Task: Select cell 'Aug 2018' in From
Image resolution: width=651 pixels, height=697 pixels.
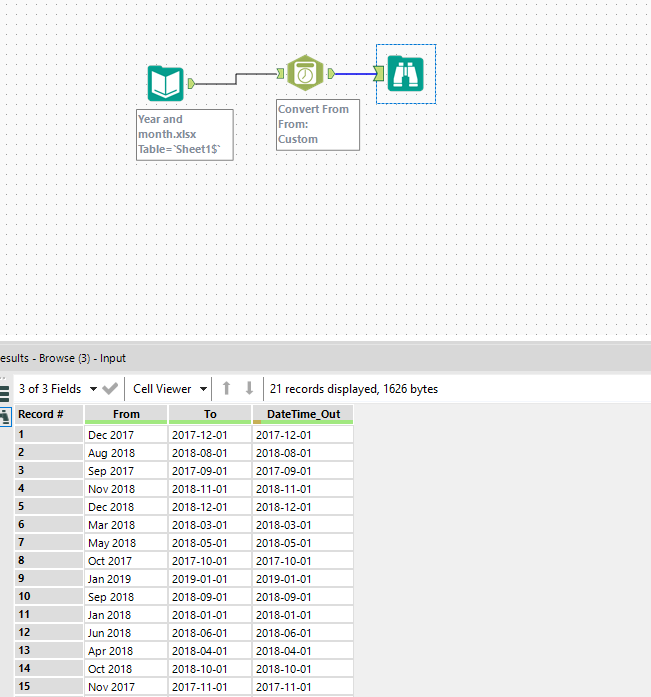Action: pyautogui.click(x=126, y=453)
